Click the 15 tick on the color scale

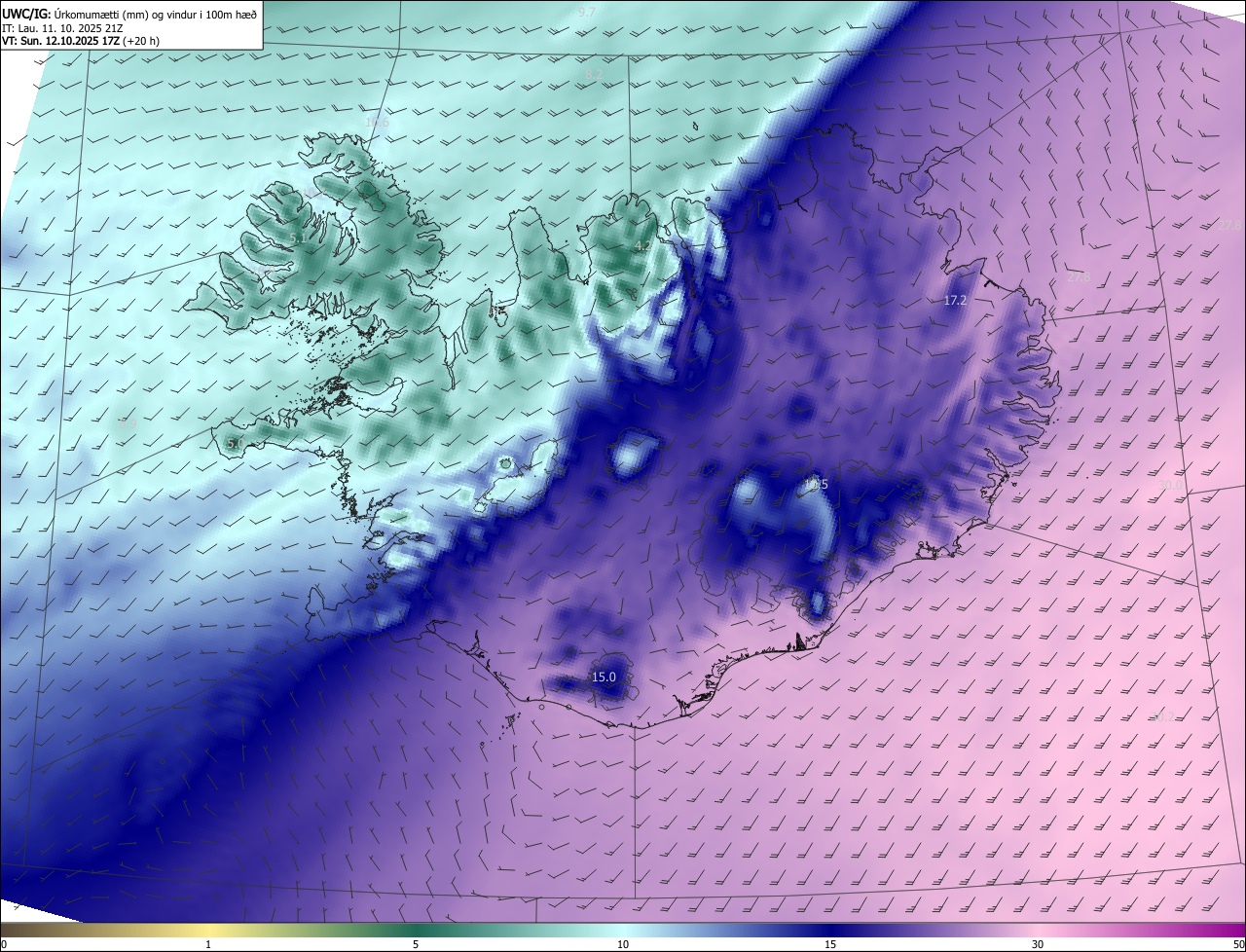(830, 944)
